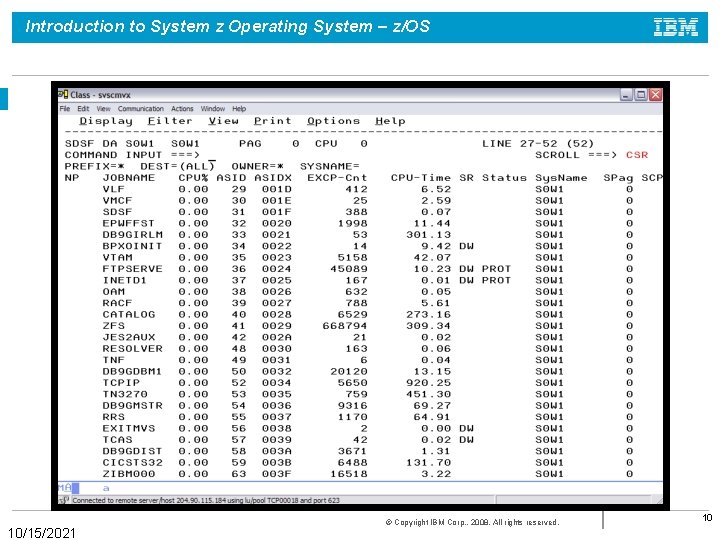Select the RESOLVER job name
The image size is (720, 540).
coord(132,349)
